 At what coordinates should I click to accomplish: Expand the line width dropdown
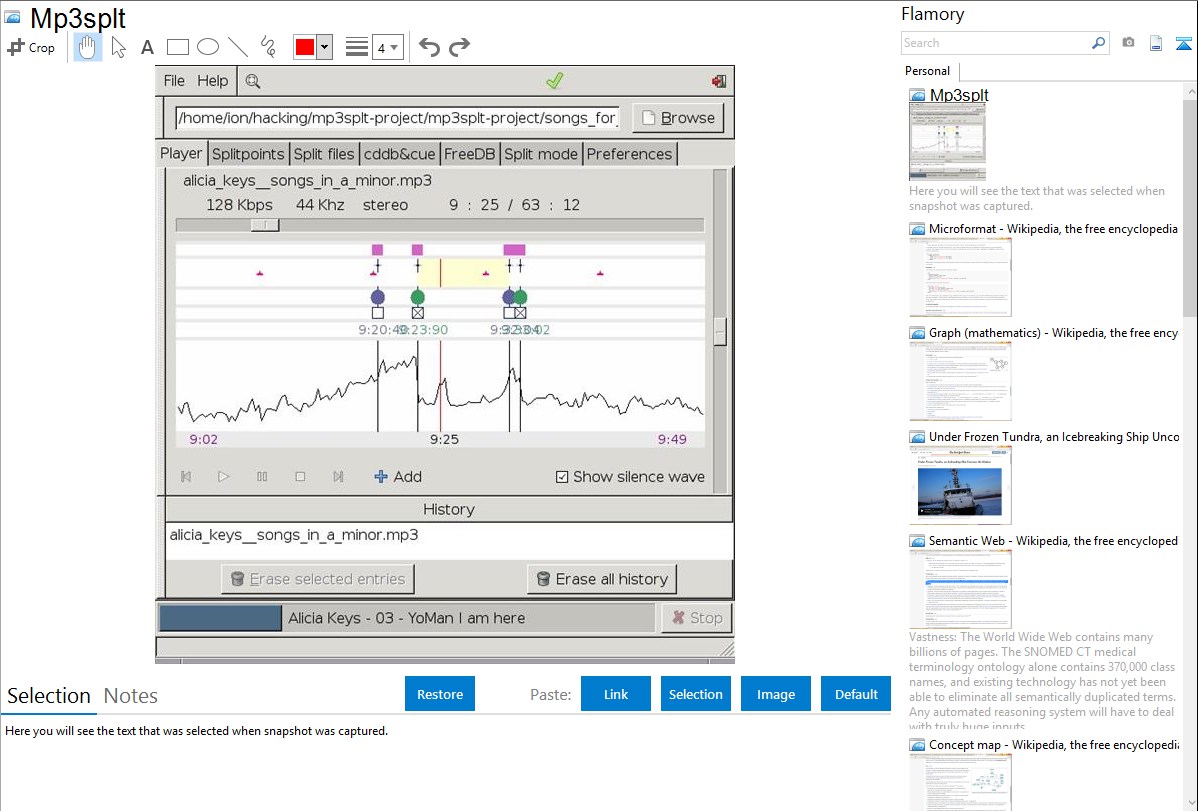394,47
